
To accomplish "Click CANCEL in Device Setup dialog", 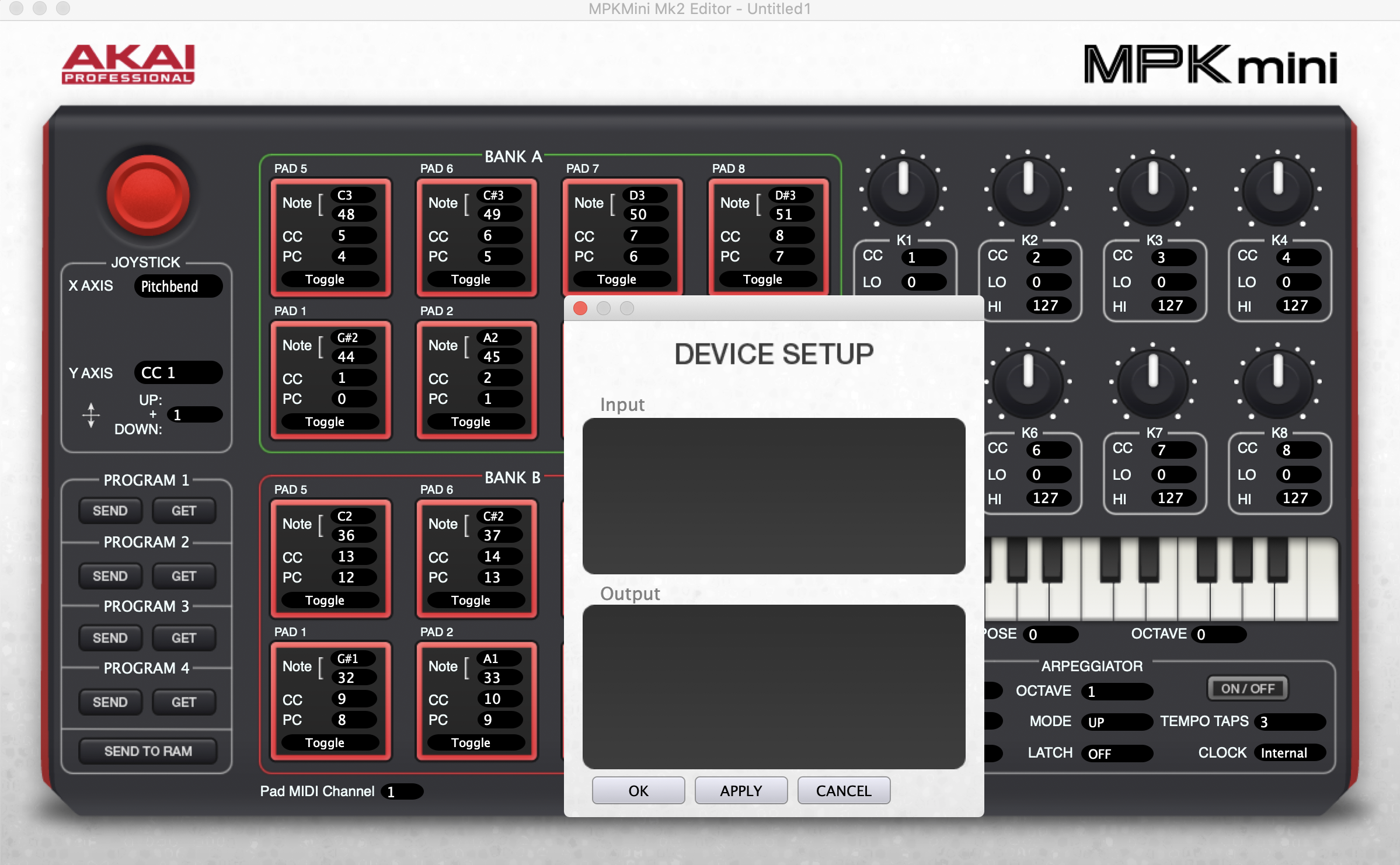I will 844,791.
